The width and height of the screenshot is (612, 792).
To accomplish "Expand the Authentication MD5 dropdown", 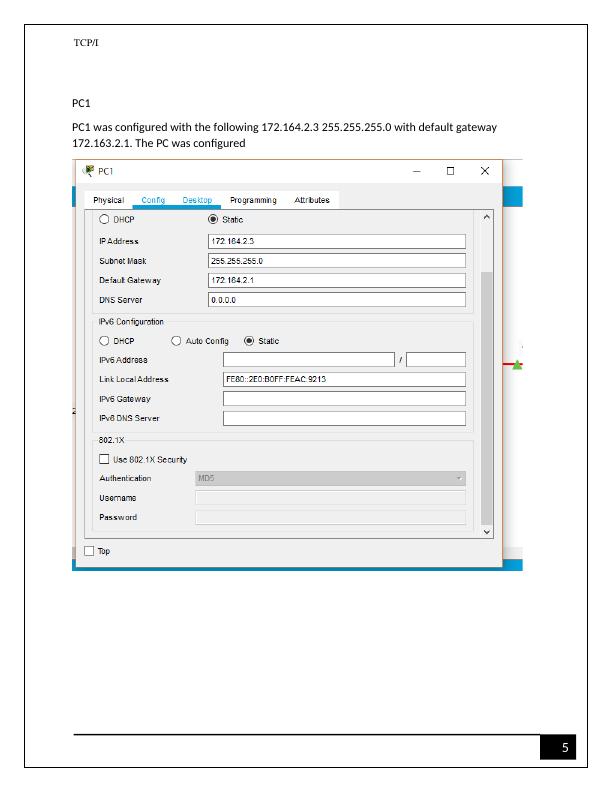I will pyautogui.click(x=330, y=478).
